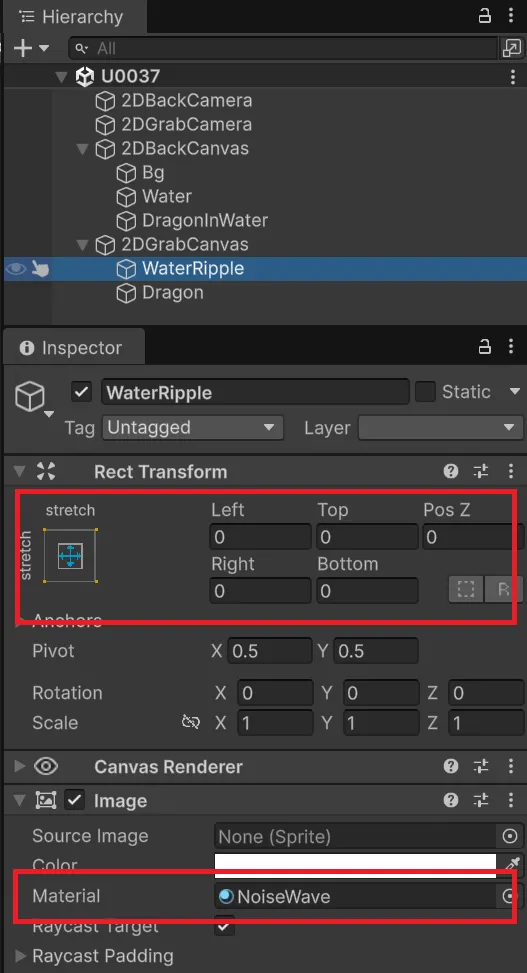Disable the Image component checkbox
The image size is (527, 973).
(x=75, y=800)
